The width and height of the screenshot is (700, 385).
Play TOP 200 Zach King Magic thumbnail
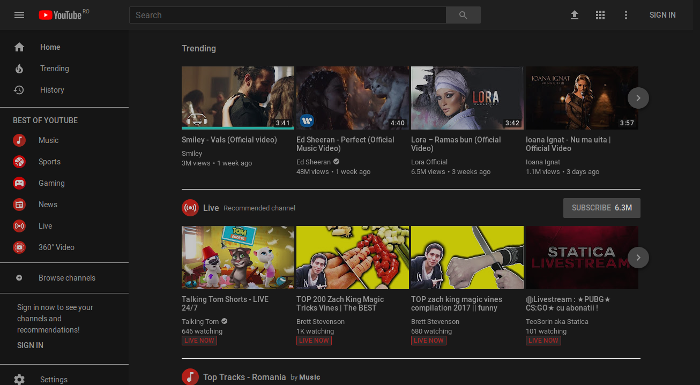[x=352, y=257]
